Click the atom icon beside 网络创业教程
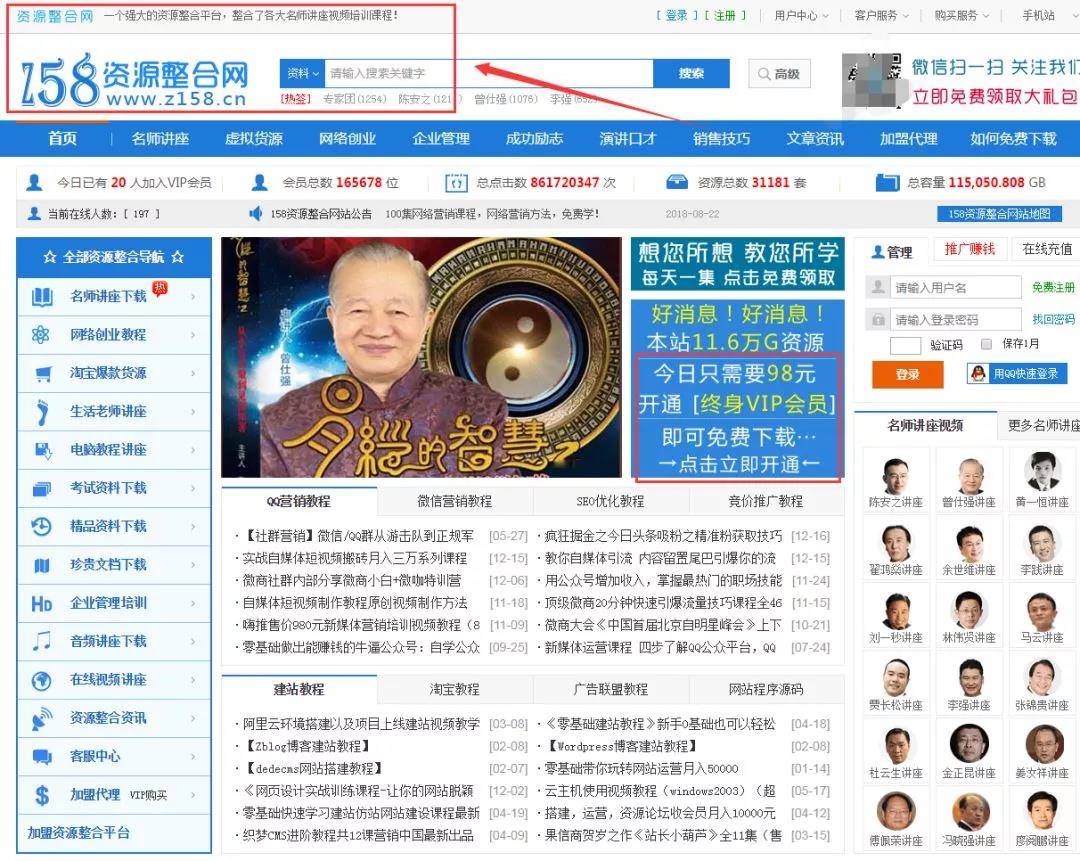Image resolution: width=1080 pixels, height=861 pixels. pos(41,335)
